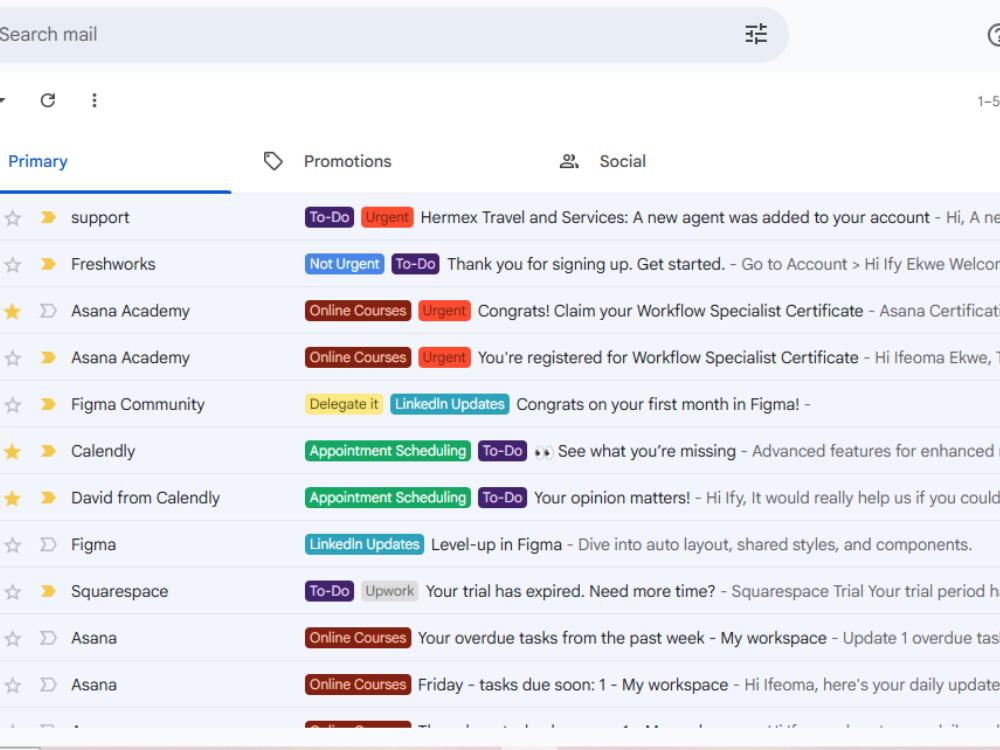The image size is (1000, 750).
Task: Switch to the Promotions tab
Action: pos(348,161)
